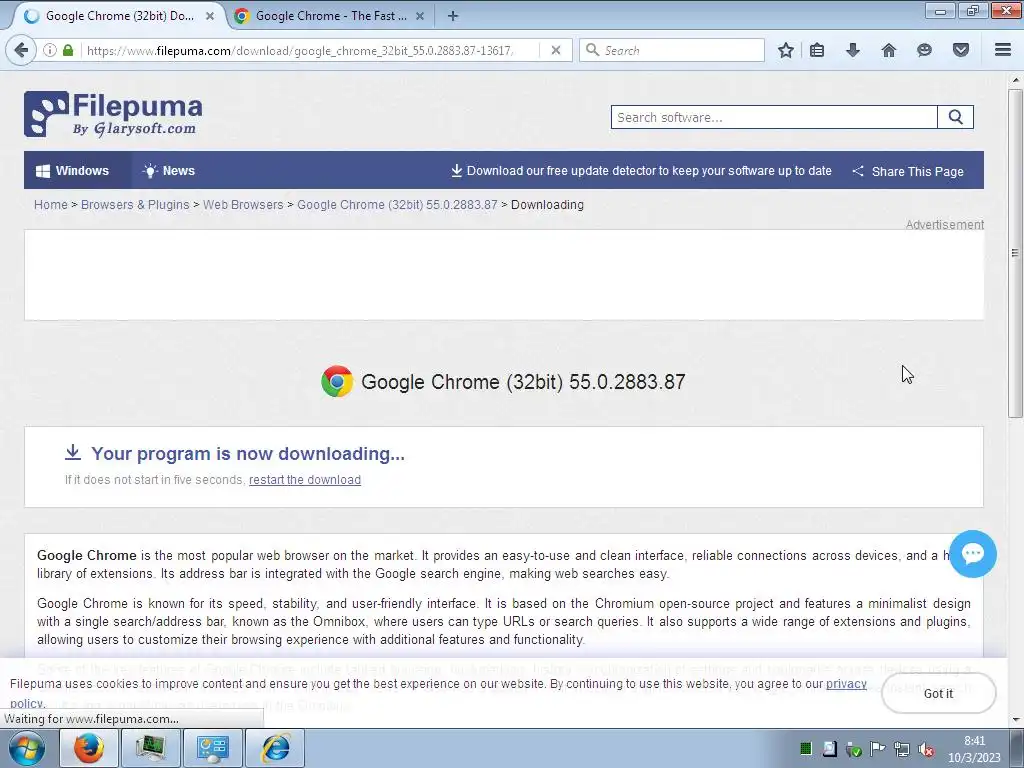Open Web Browsers breadcrumb link
The width and height of the screenshot is (1024, 768).
[x=243, y=205]
